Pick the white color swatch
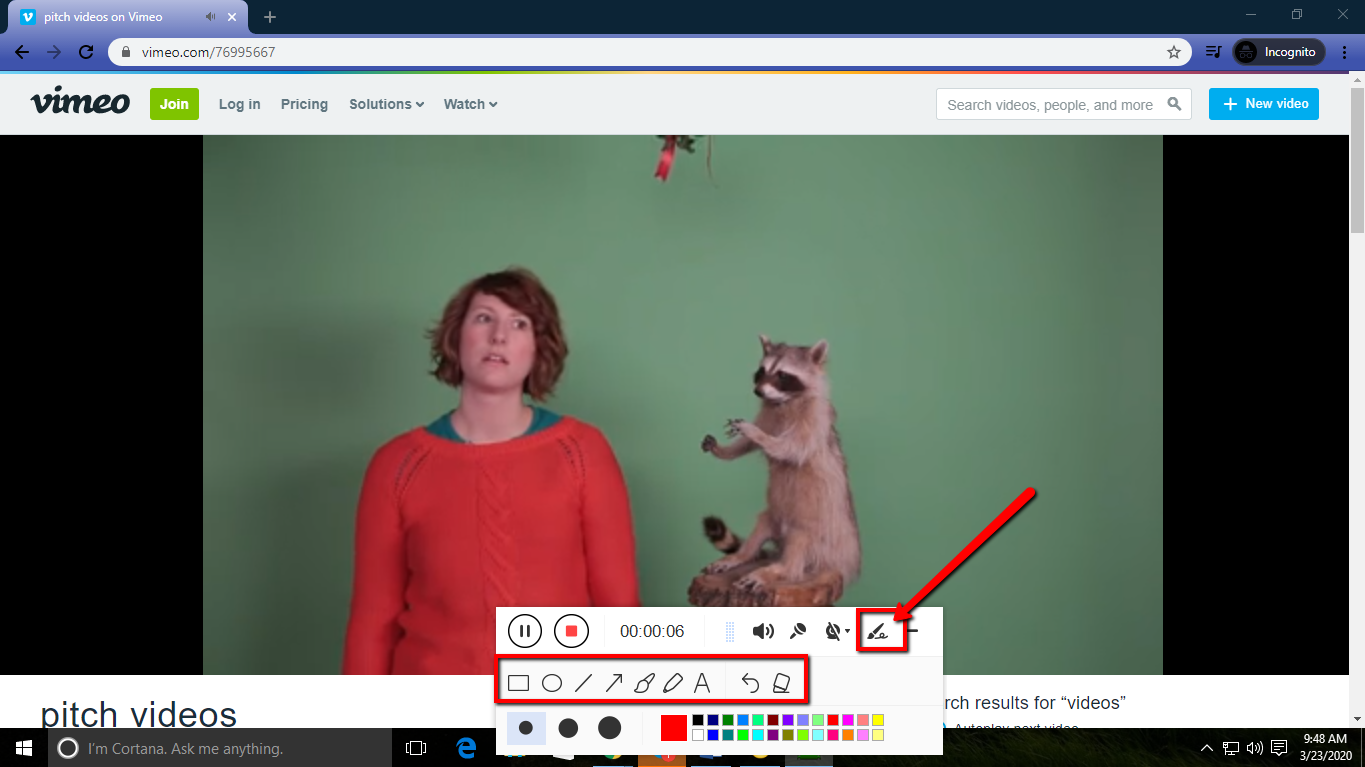Screen dimensions: 1365x767 click(698, 735)
